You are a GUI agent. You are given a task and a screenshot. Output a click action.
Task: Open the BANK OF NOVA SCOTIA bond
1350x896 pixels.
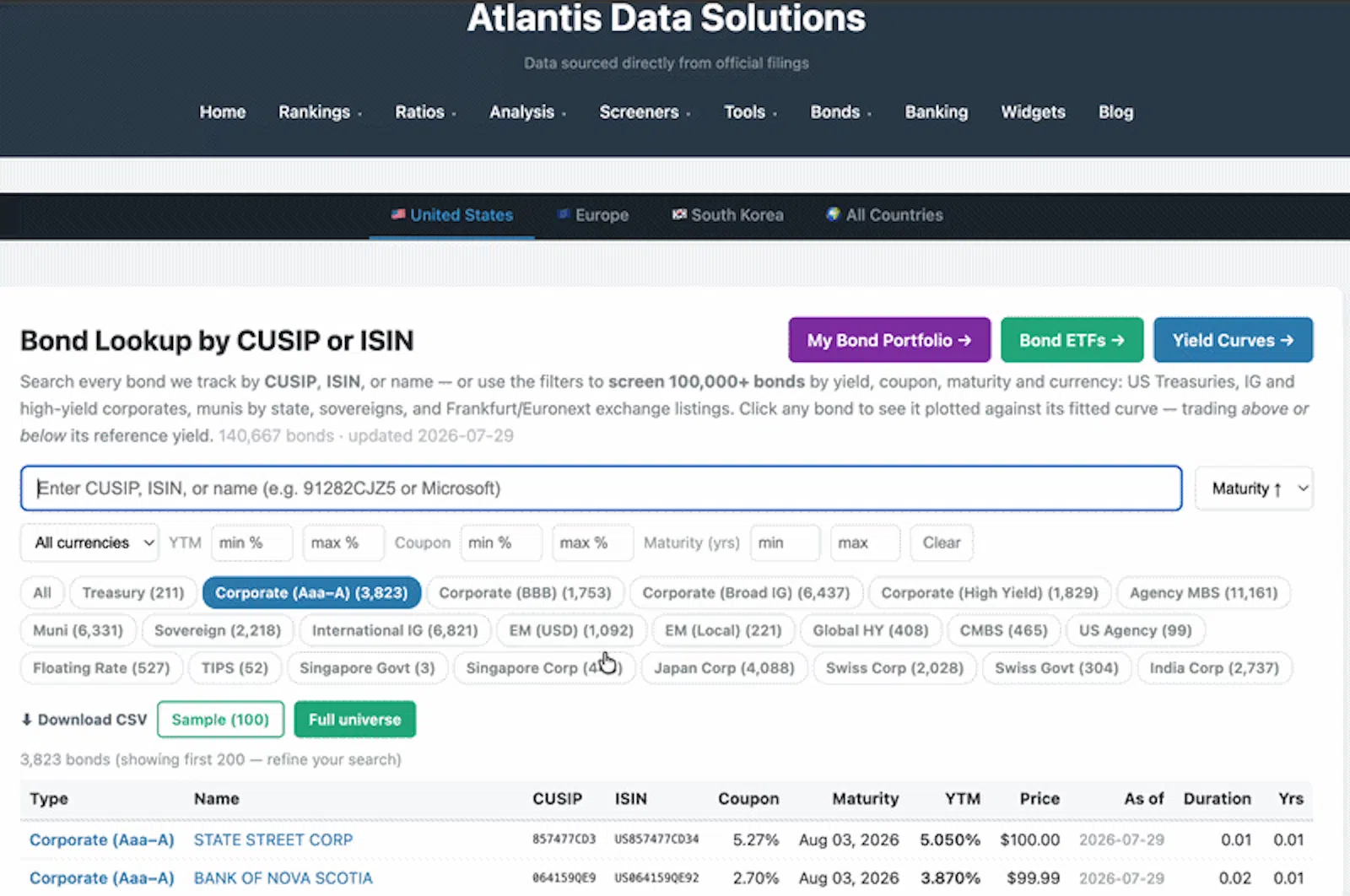click(283, 878)
